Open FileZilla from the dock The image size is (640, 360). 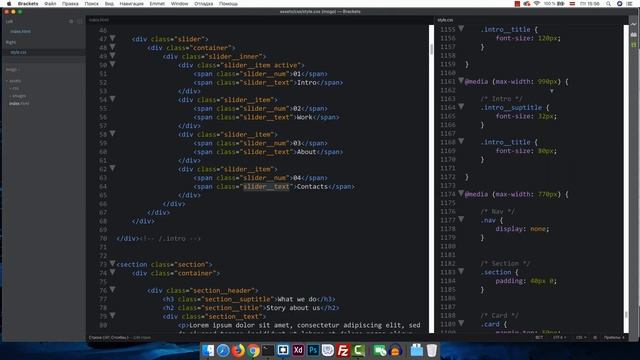coord(343,350)
